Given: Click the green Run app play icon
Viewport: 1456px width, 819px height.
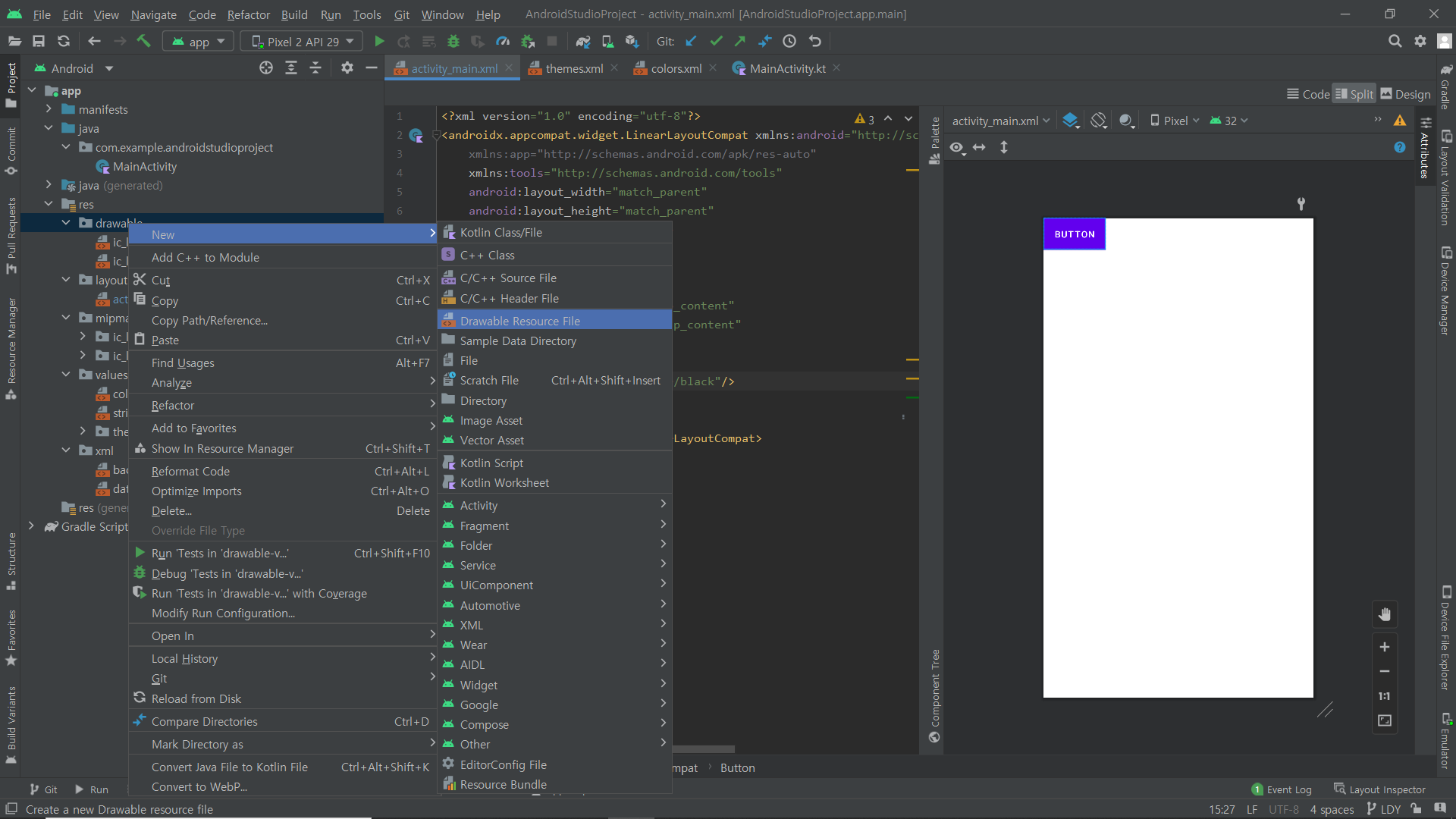Looking at the screenshot, I should pyautogui.click(x=379, y=42).
